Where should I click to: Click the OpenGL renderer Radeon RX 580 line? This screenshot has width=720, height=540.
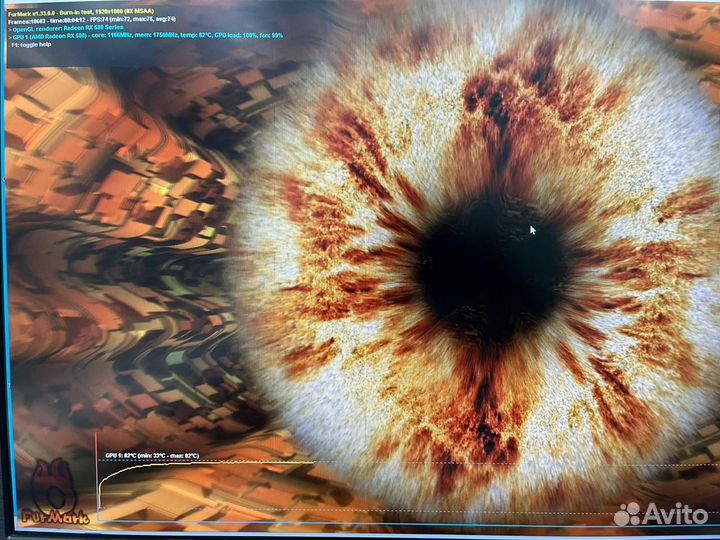(x=80, y=28)
